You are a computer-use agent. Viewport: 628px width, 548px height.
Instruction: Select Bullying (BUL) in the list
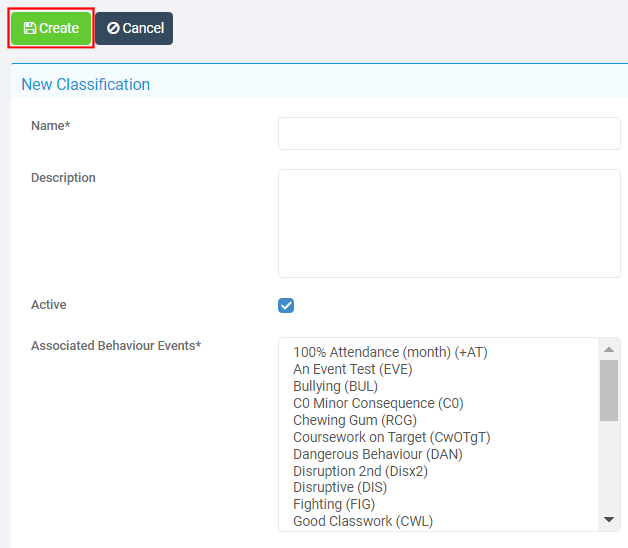click(335, 386)
